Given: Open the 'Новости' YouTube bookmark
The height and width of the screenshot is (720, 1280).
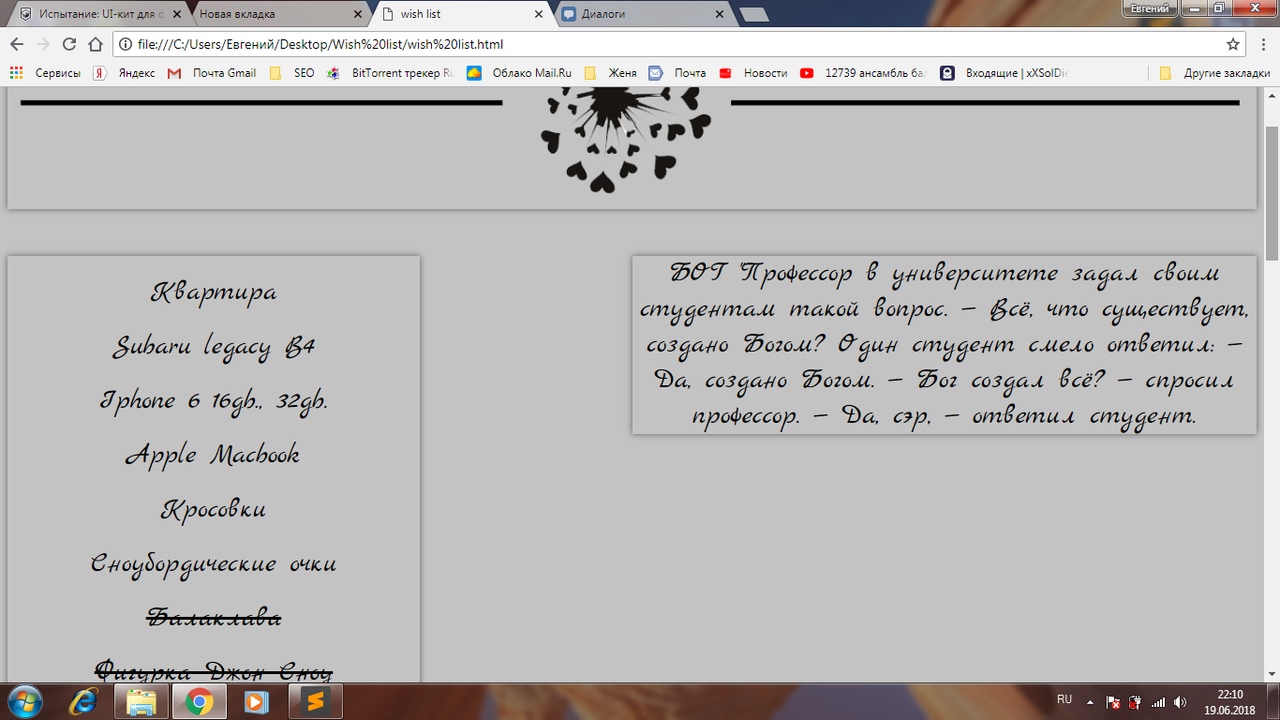Looking at the screenshot, I should coord(754,73).
